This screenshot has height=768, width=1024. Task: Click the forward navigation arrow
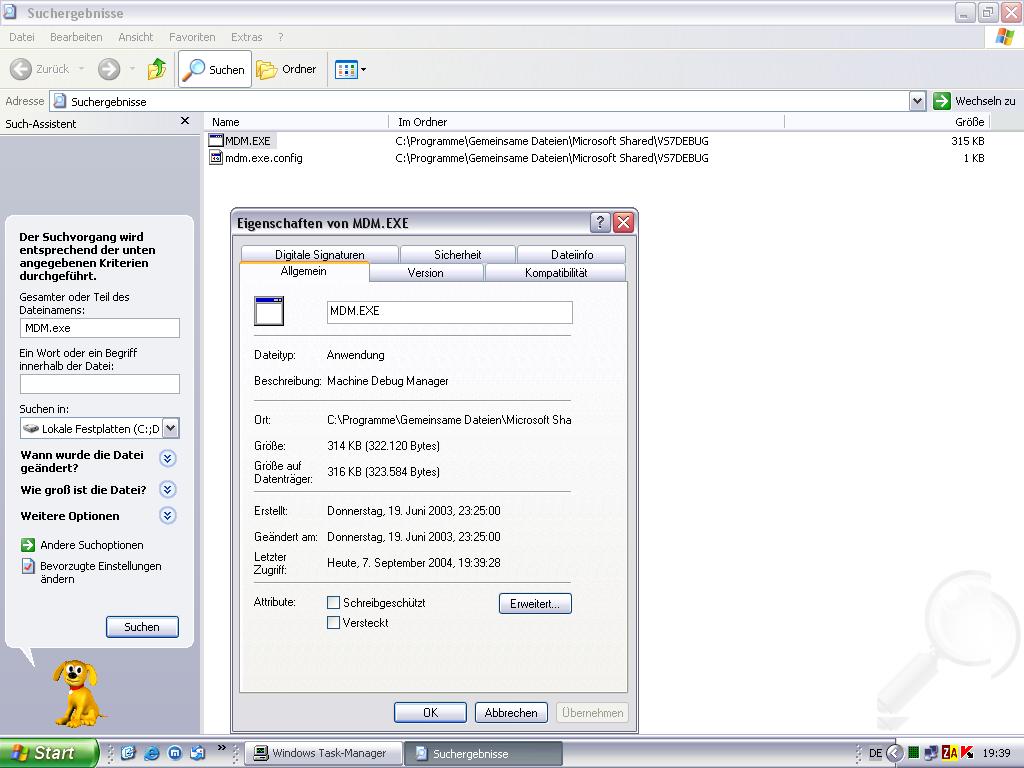click(x=109, y=69)
